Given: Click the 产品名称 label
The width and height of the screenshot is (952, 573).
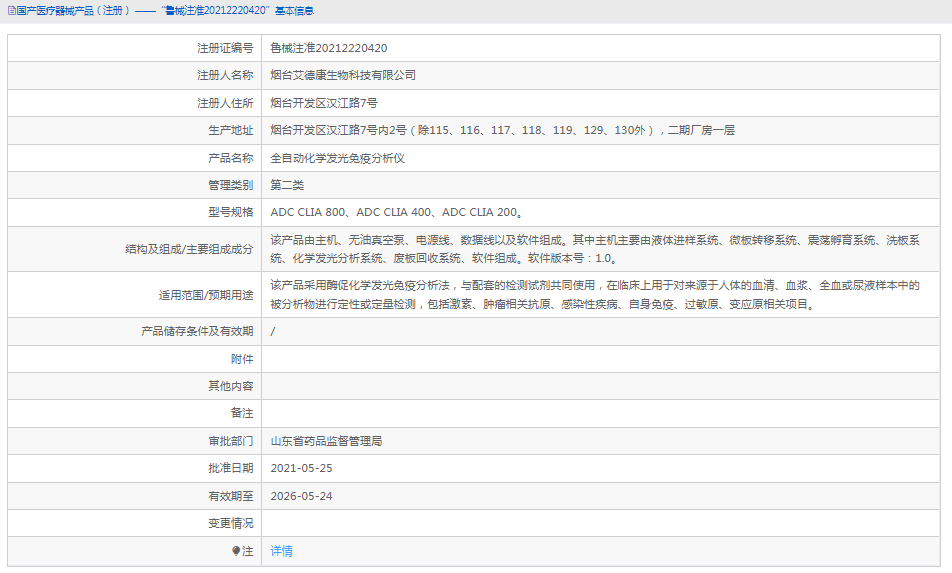Looking at the screenshot, I should (x=230, y=158).
